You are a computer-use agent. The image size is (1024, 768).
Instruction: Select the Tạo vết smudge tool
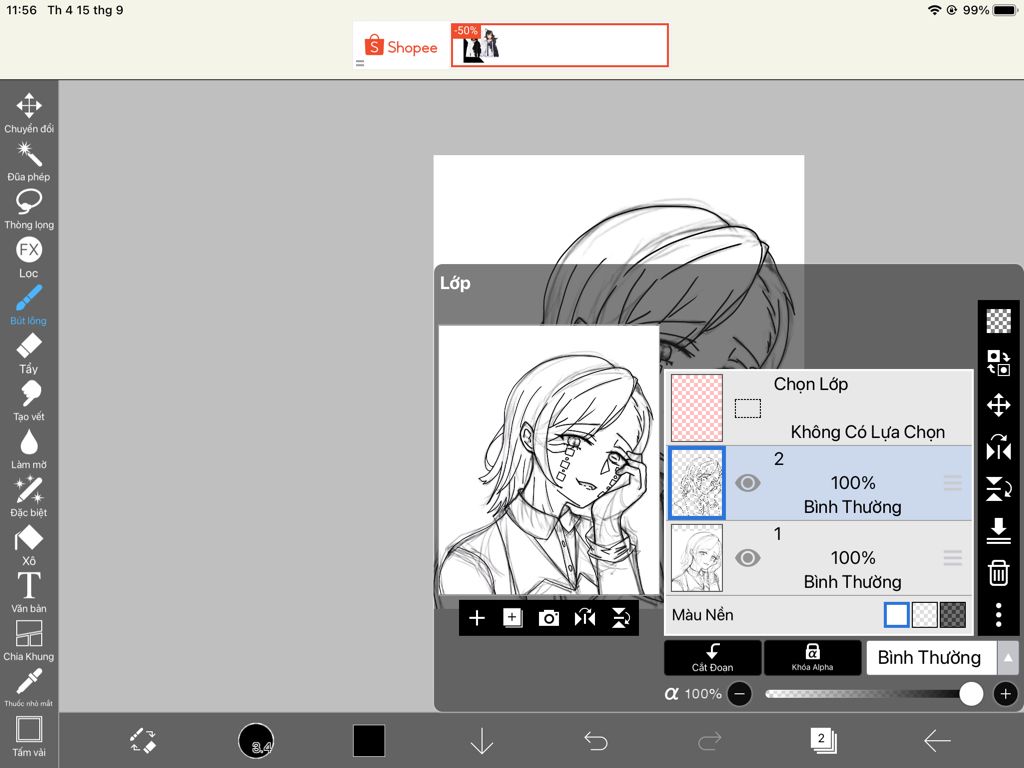tap(29, 401)
